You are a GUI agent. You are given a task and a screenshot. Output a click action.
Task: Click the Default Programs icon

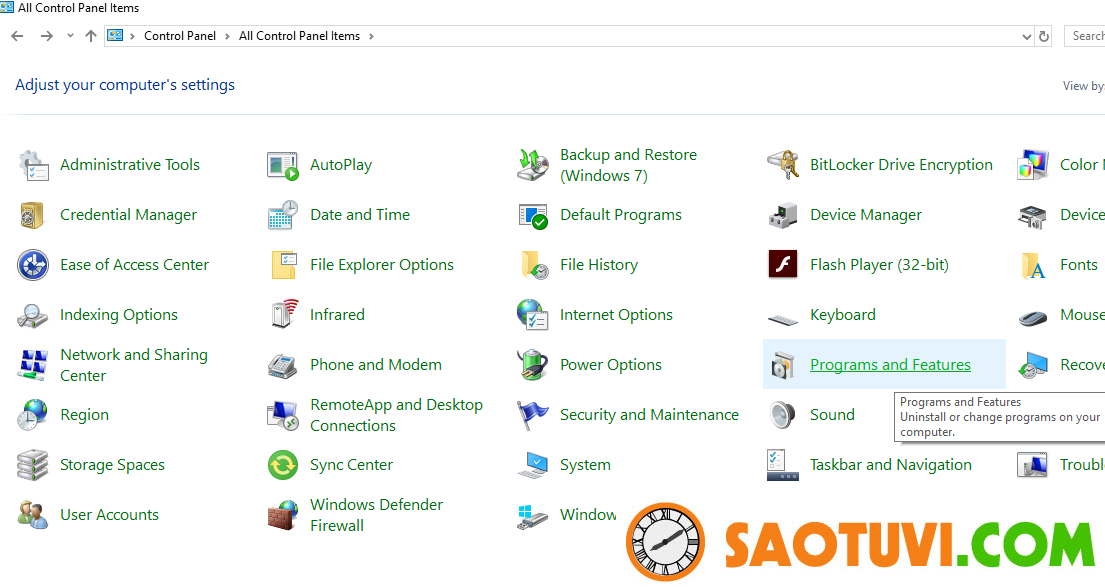(533, 216)
